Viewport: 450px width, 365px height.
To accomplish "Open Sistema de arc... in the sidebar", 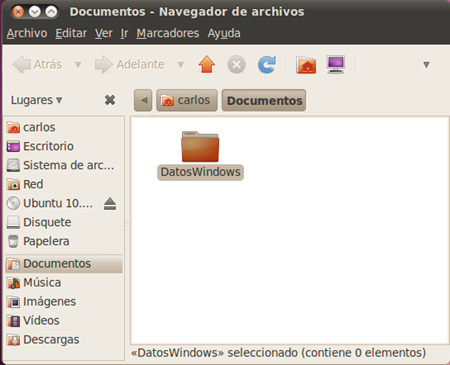I will point(63,165).
